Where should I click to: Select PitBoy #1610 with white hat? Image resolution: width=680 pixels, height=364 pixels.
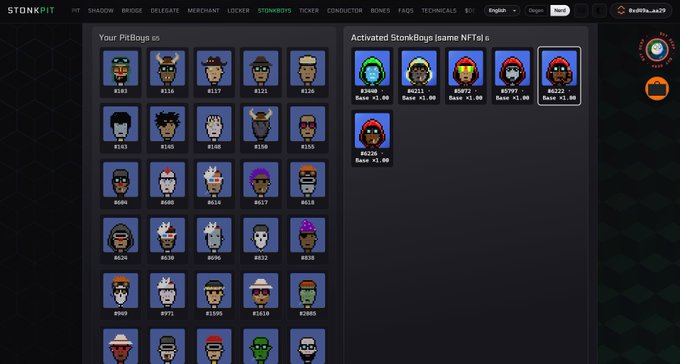pos(261,295)
